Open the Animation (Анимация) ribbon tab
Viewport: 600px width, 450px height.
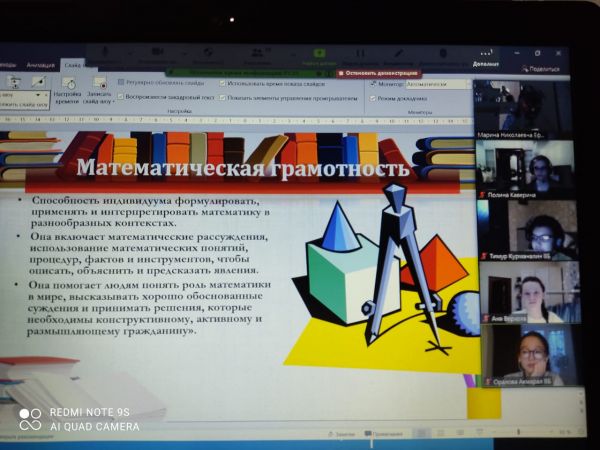coord(40,65)
